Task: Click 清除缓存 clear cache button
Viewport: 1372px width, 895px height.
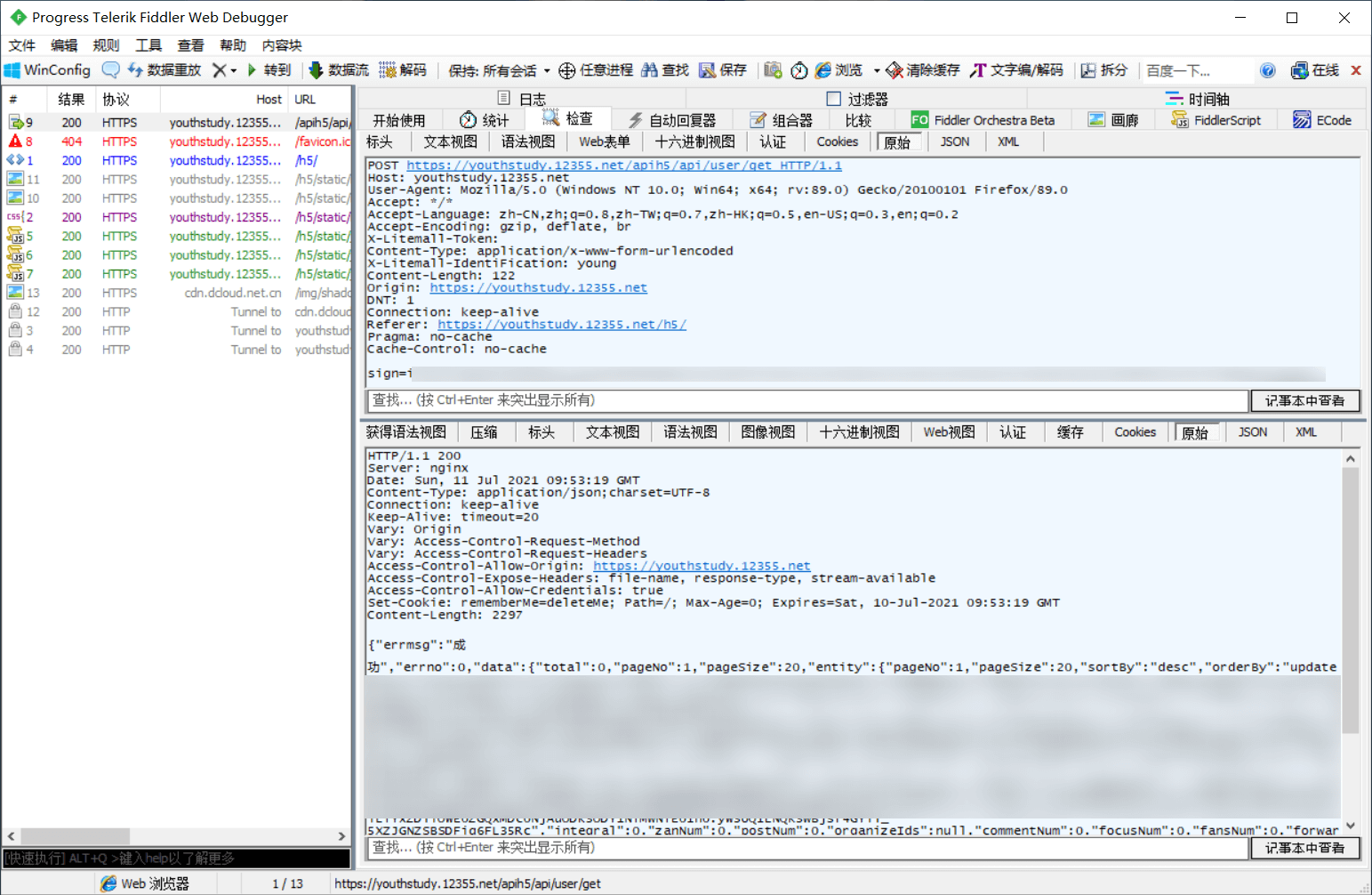Action: (x=923, y=69)
